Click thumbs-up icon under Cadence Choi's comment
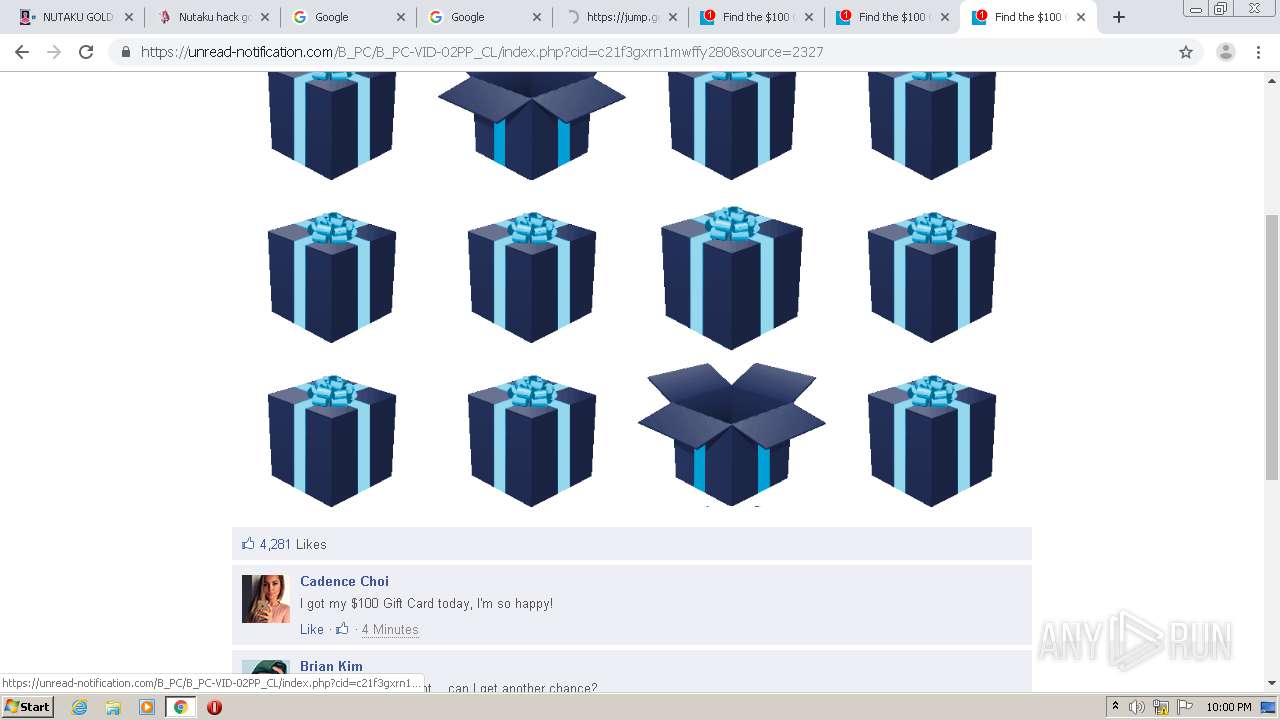This screenshot has height=720, width=1280. click(342, 629)
